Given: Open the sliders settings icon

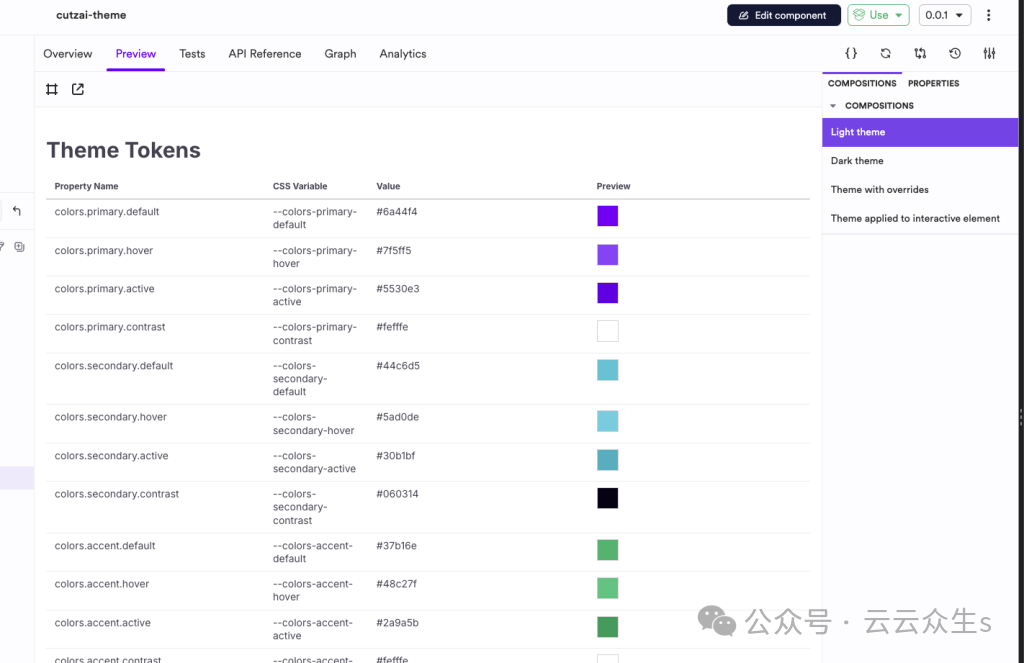Looking at the screenshot, I should click(989, 54).
